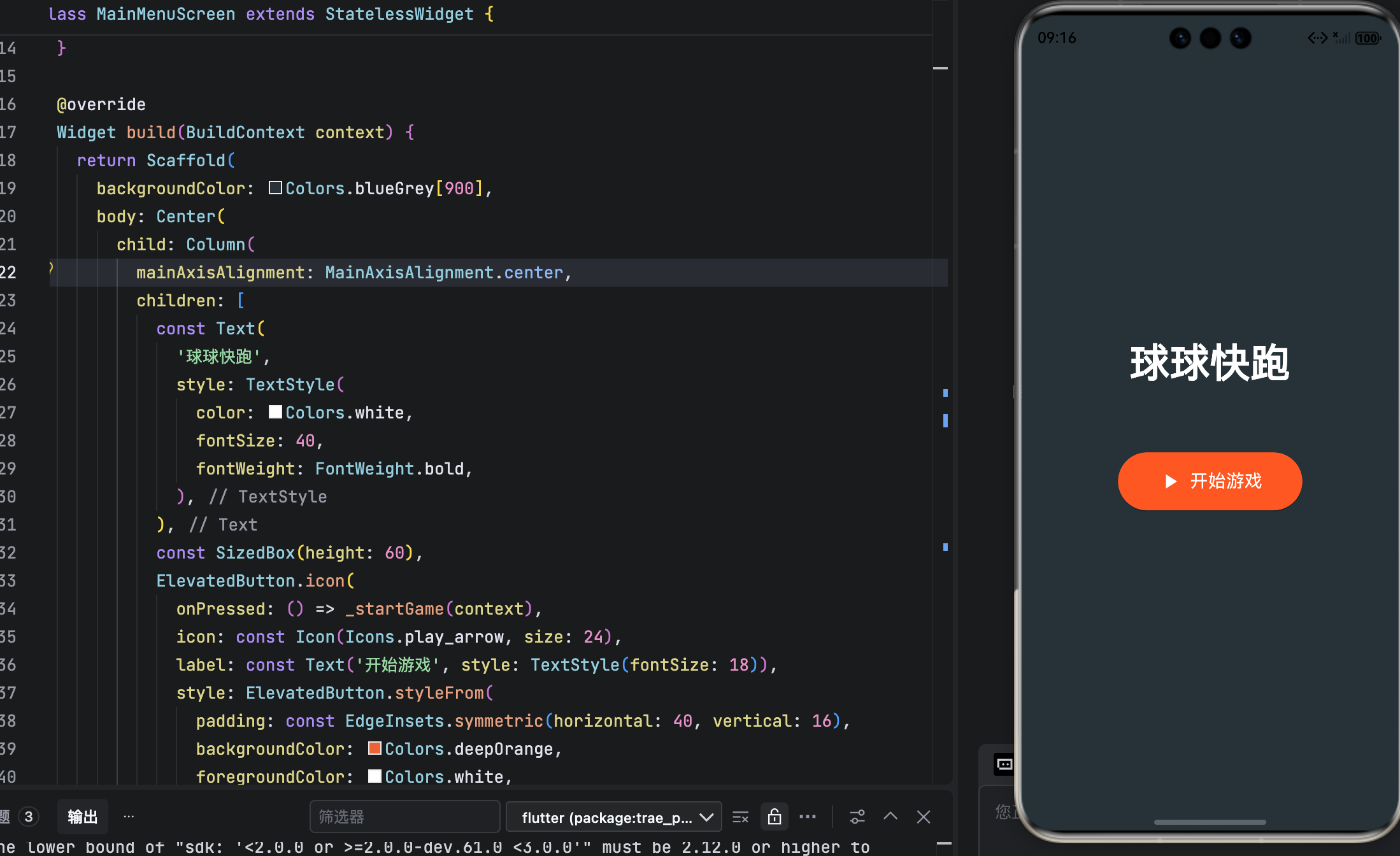The image size is (1400, 856).
Task: Open the panel settings sliders icon
Action: coord(857,817)
